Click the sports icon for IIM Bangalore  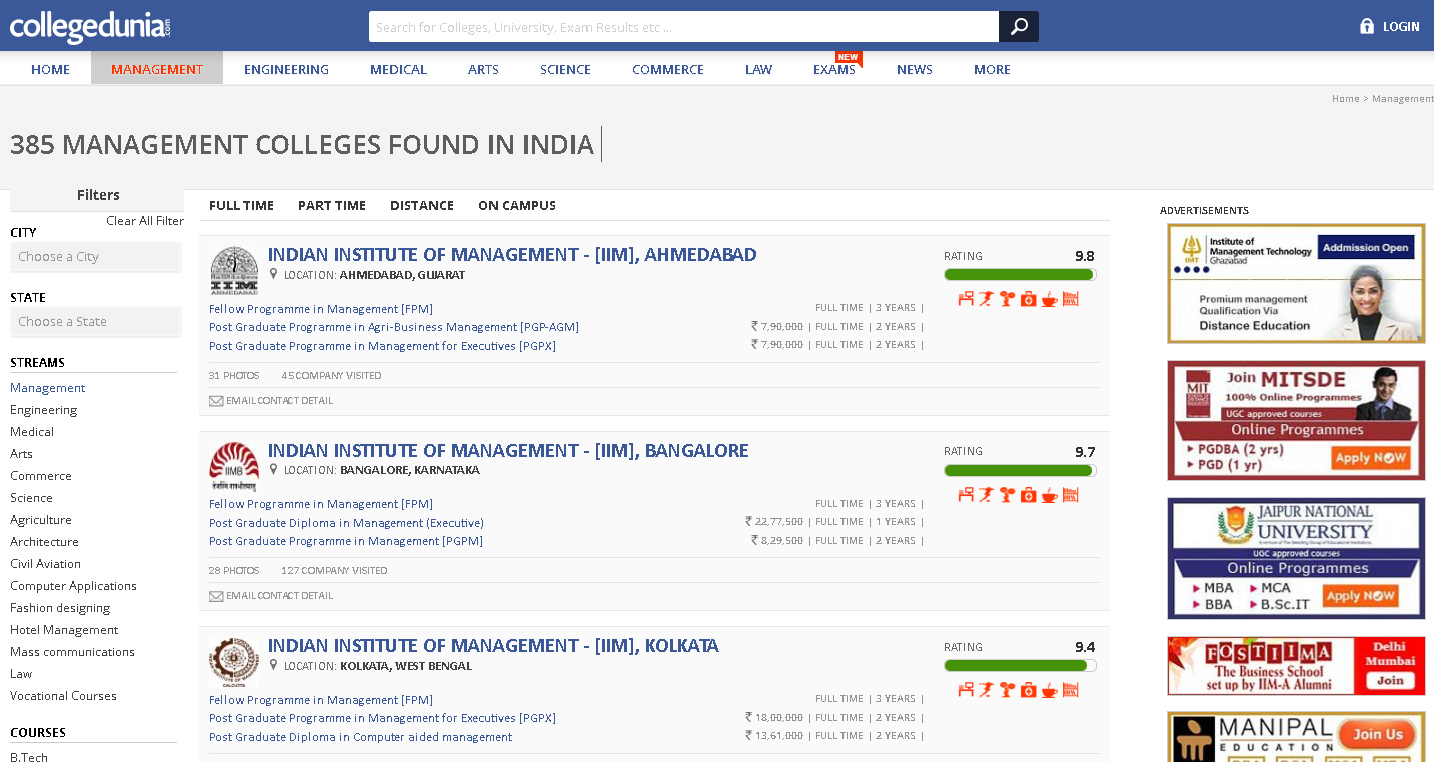pyautogui.click(x=986, y=494)
